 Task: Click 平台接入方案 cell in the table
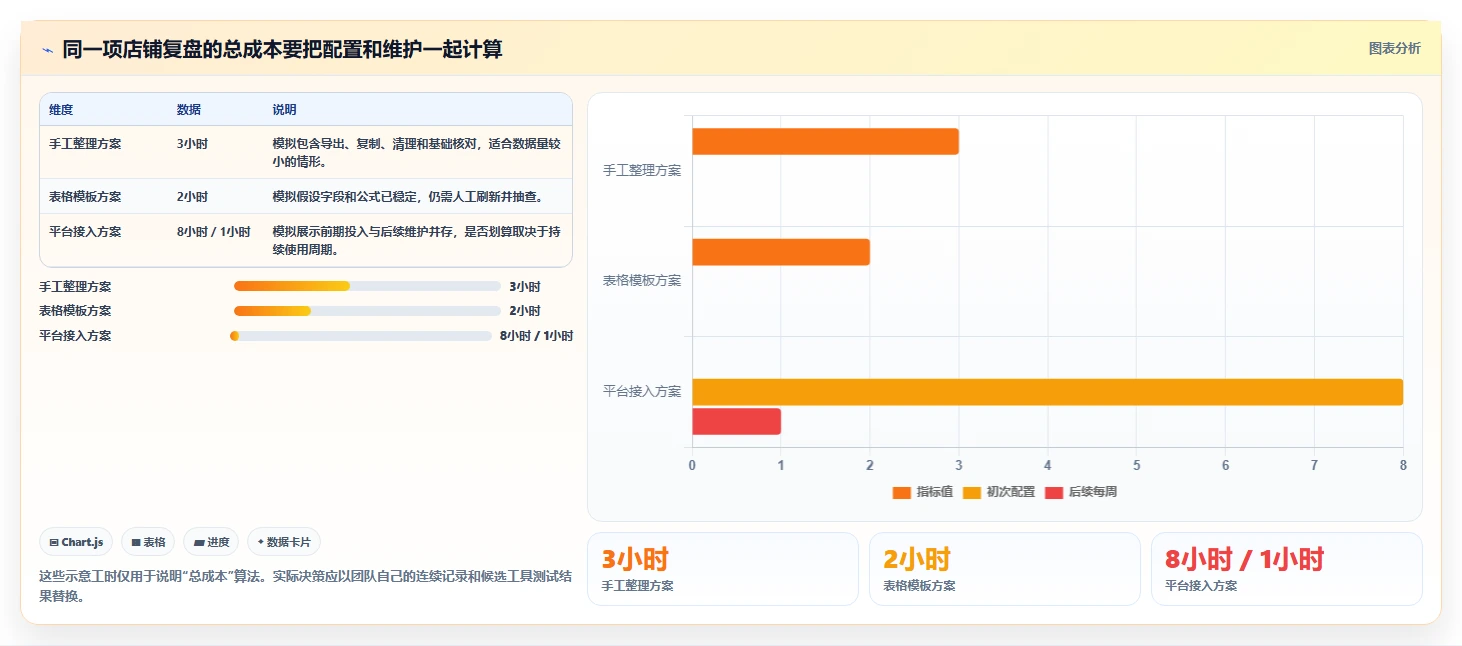(x=85, y=232)
